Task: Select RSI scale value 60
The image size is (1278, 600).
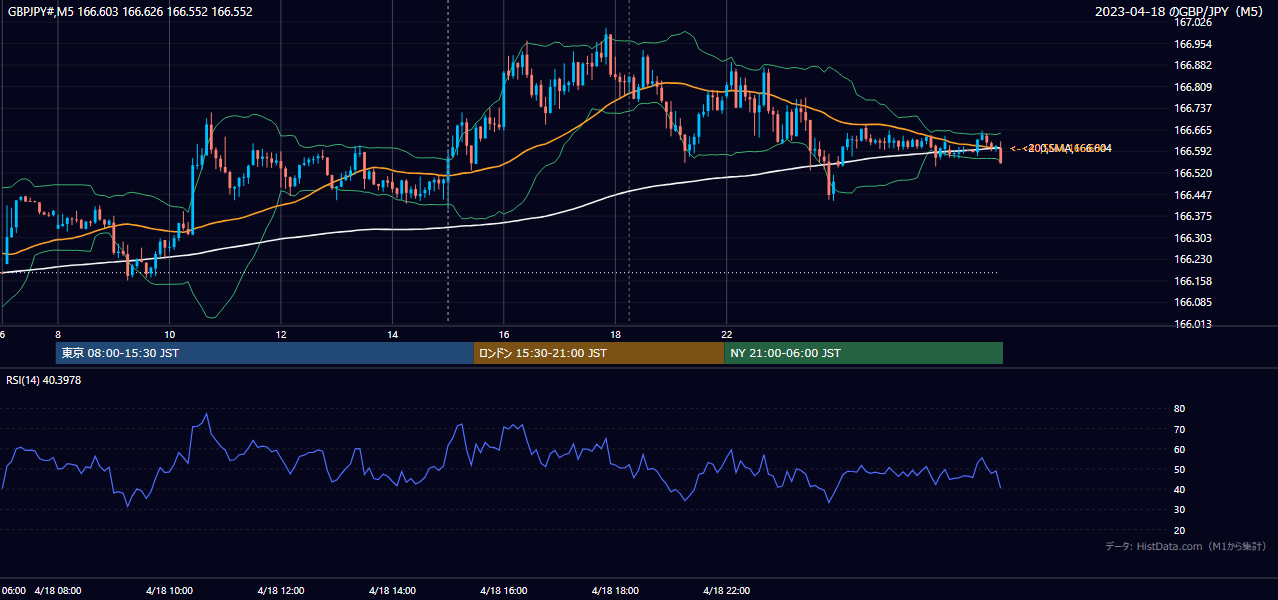Action: pyautogui.click(x=1179, y=449)
